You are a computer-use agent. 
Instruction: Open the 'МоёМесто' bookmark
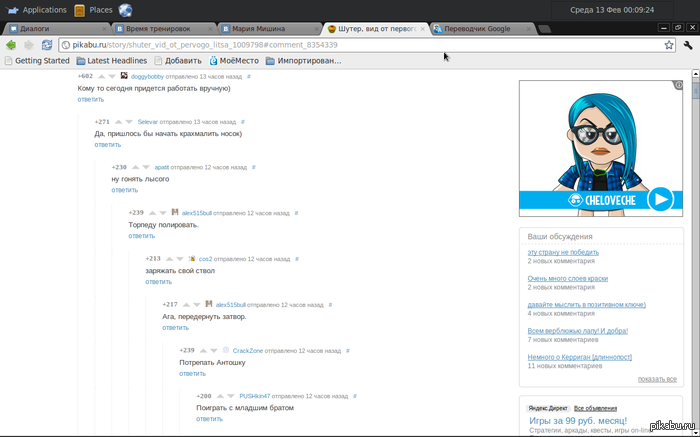tap(234, 61)
